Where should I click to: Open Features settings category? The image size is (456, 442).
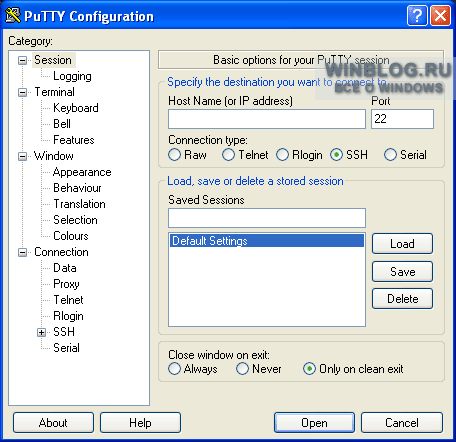tap(74, 140)
